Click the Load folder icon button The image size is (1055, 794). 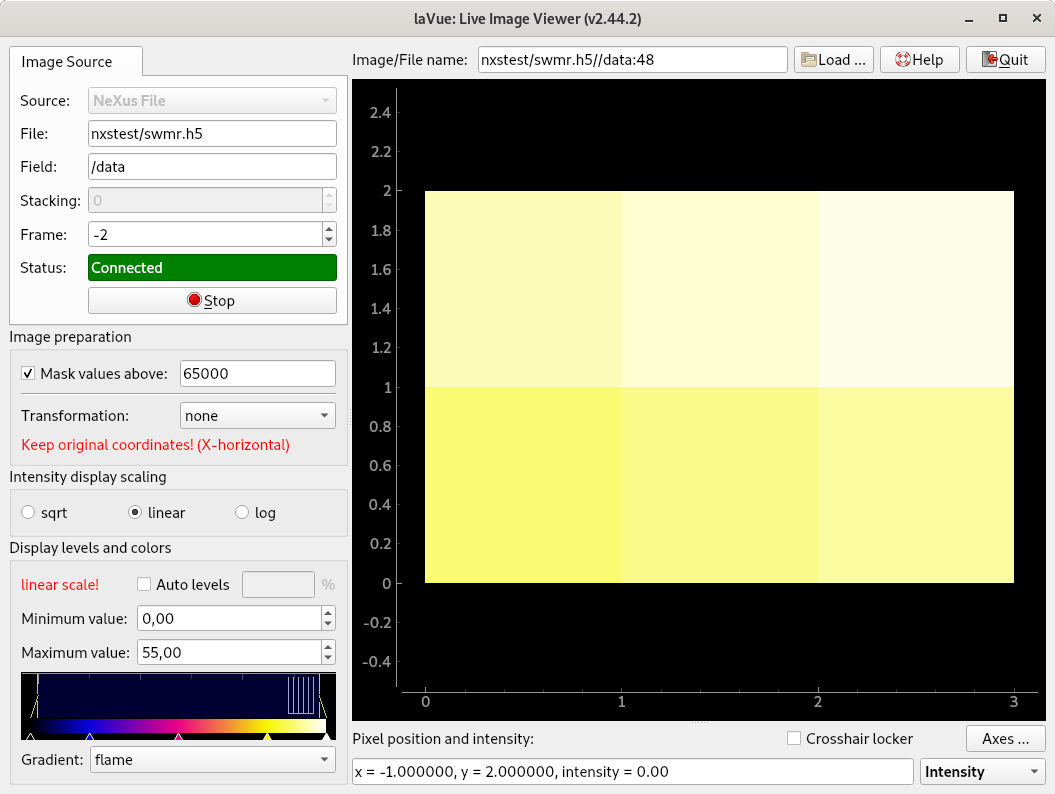pos(834,60)
